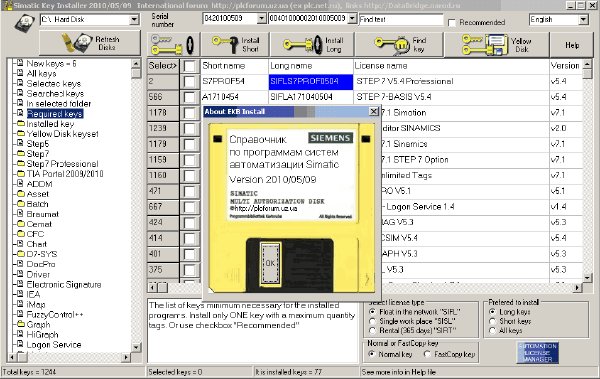600x379 pixels.
Task: Select FastCopy key option
Action: tap(427, 354)
